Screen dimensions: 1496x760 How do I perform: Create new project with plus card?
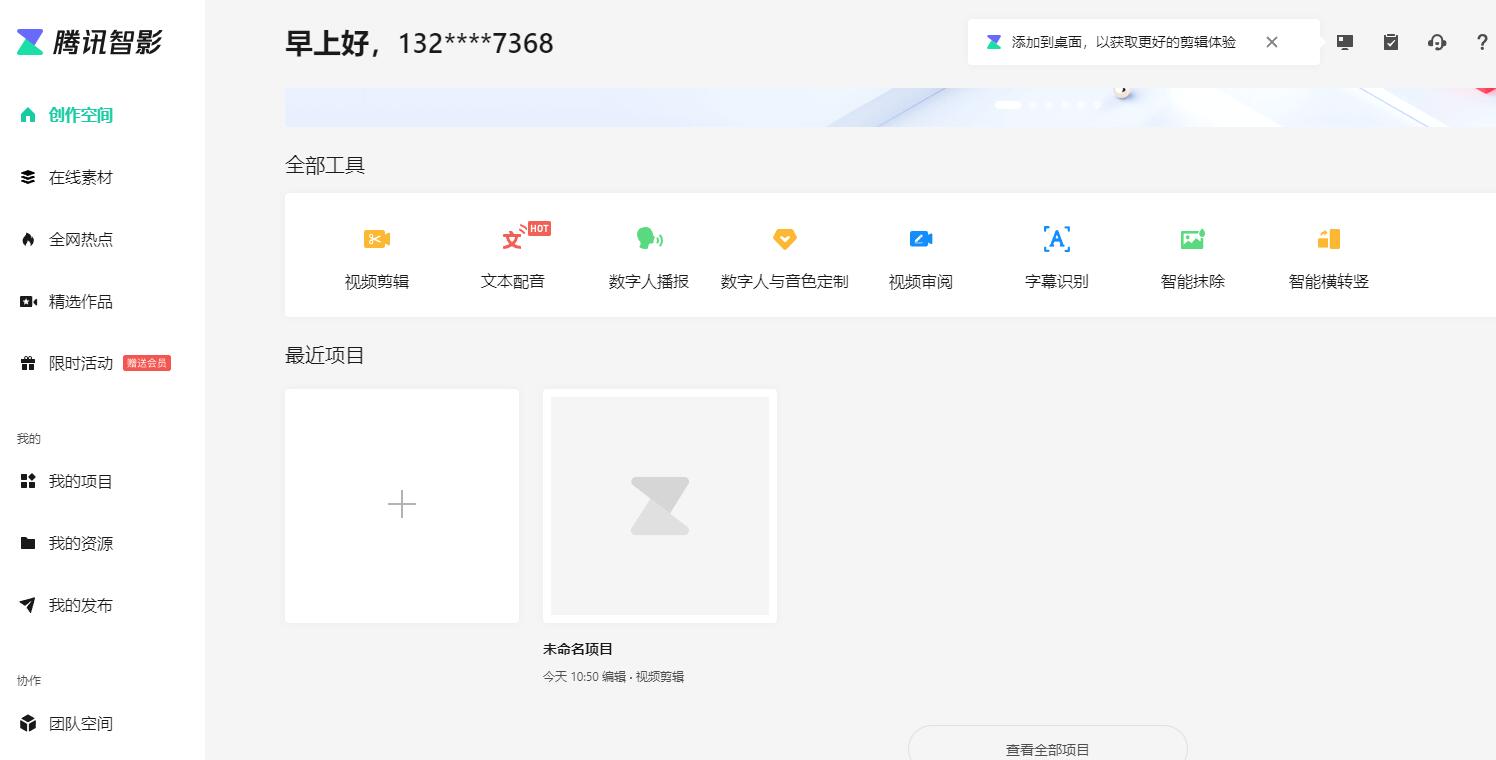402,505
